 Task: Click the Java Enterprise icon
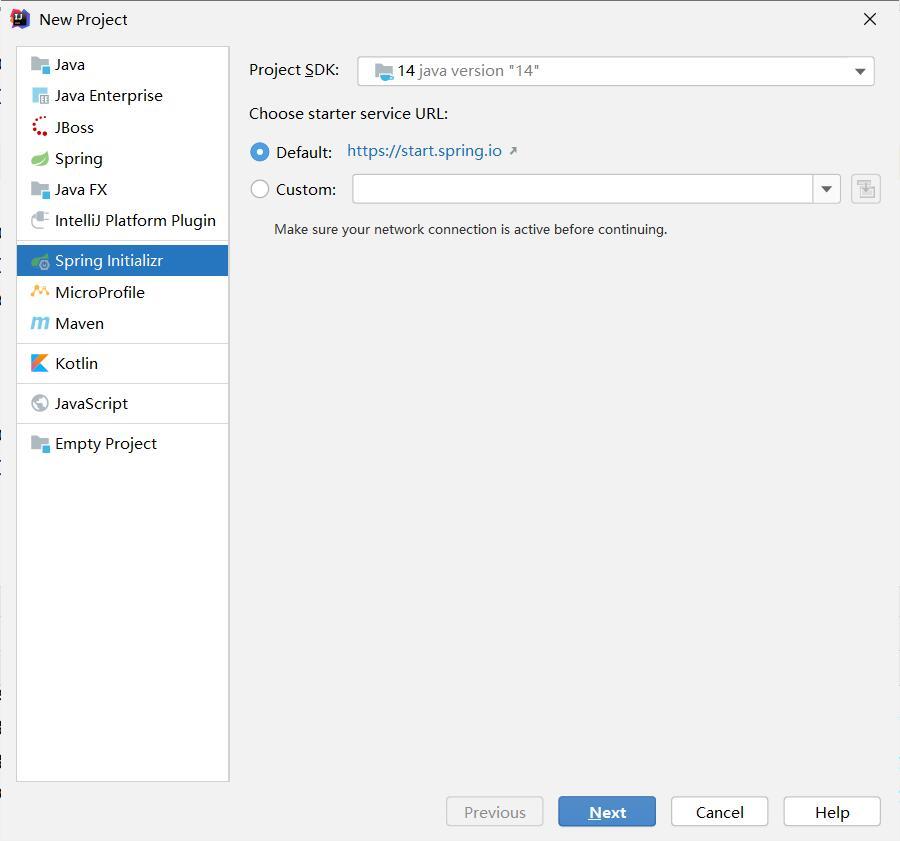(40, 96)
